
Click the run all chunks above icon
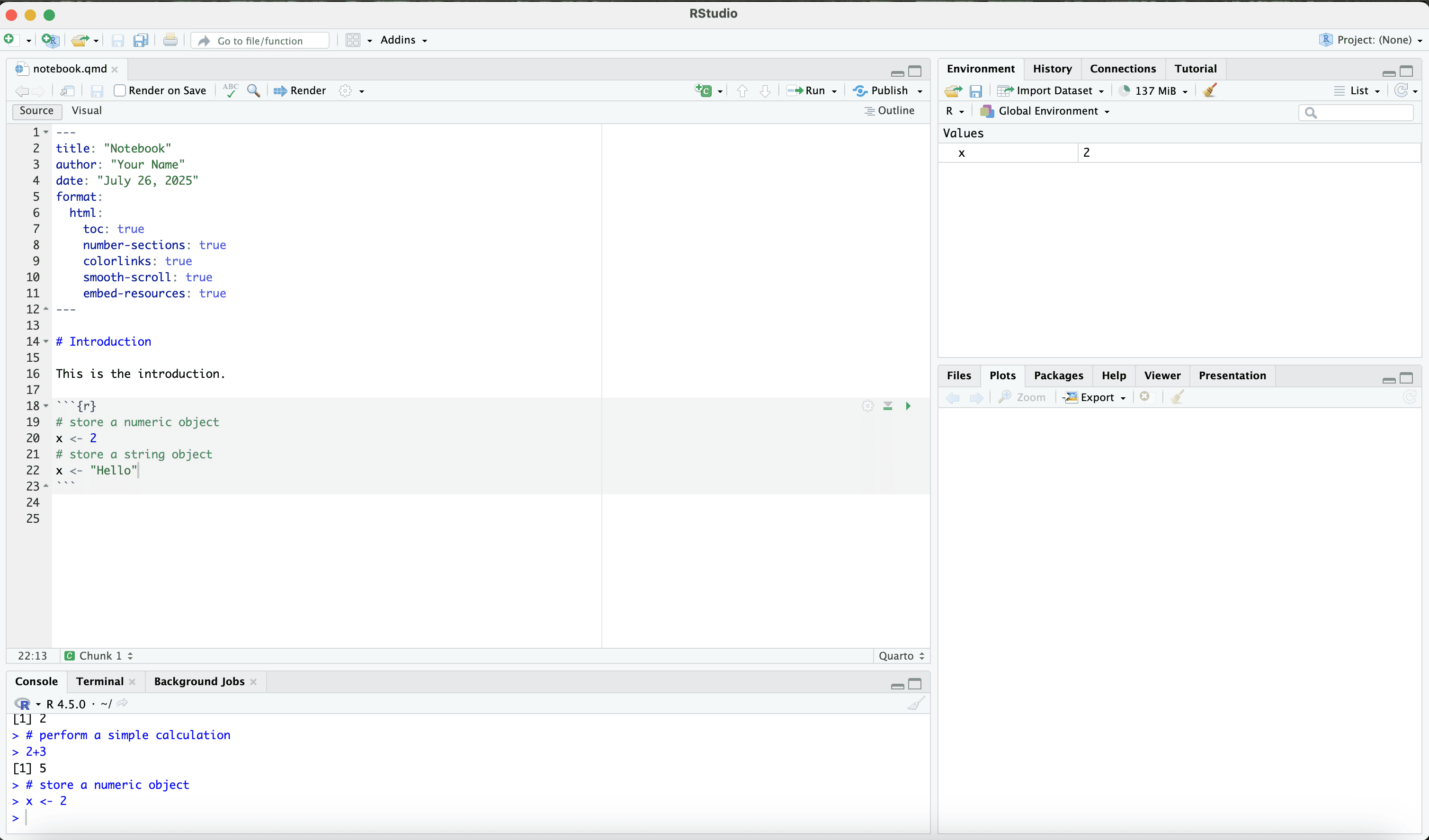[x=887, y=406]
